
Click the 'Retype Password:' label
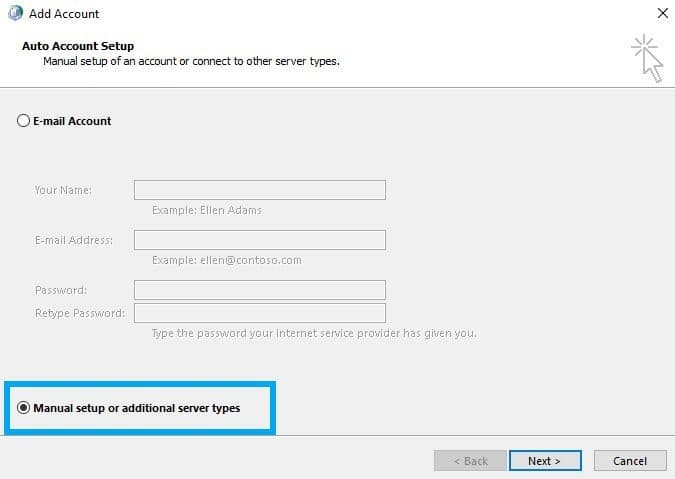[80, 313]
